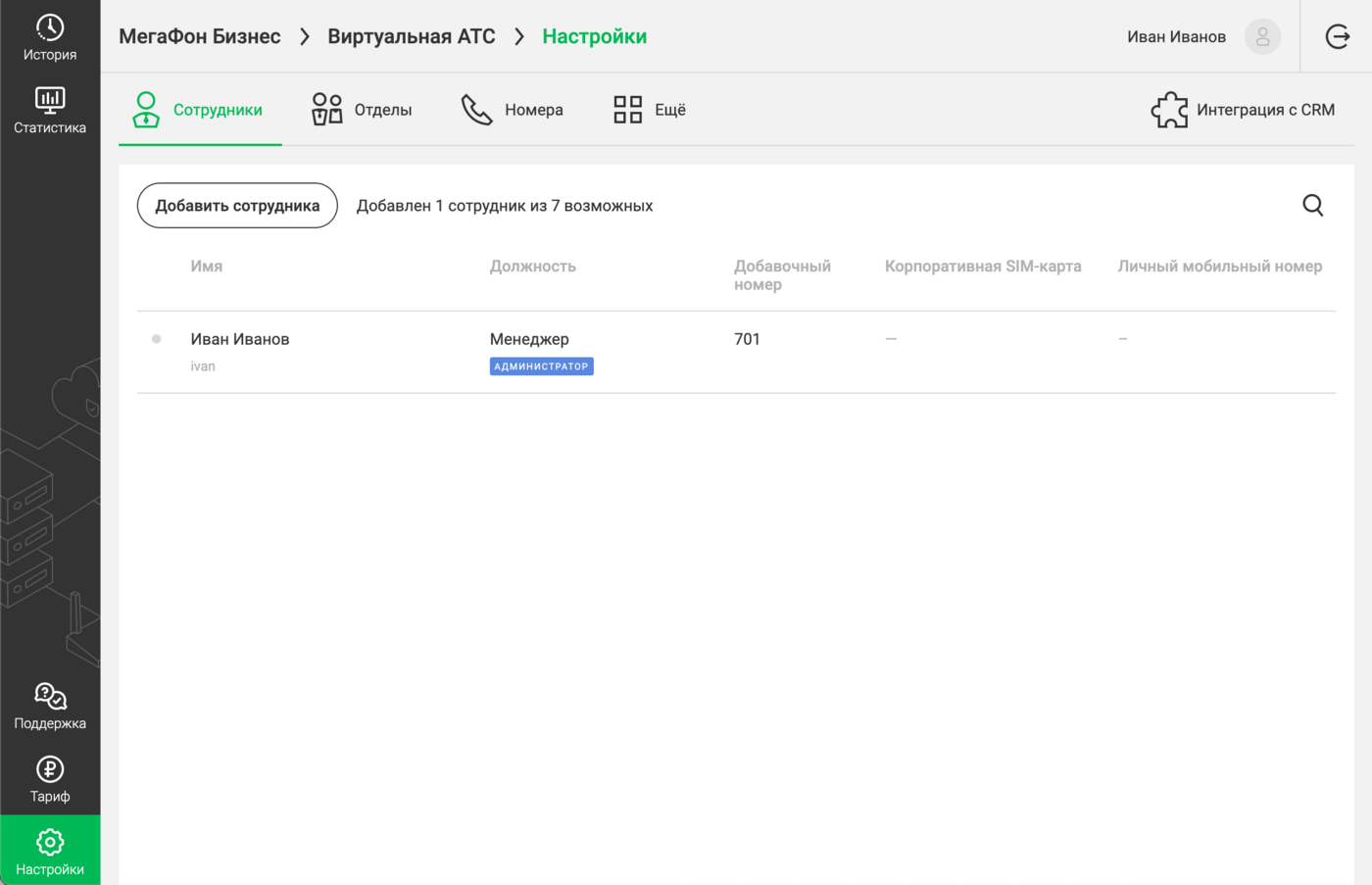Image resolution: width=1372 pixels, height=885 pixels.
Task: Open employee Иван Иванов row
Action: click(736, 353)
